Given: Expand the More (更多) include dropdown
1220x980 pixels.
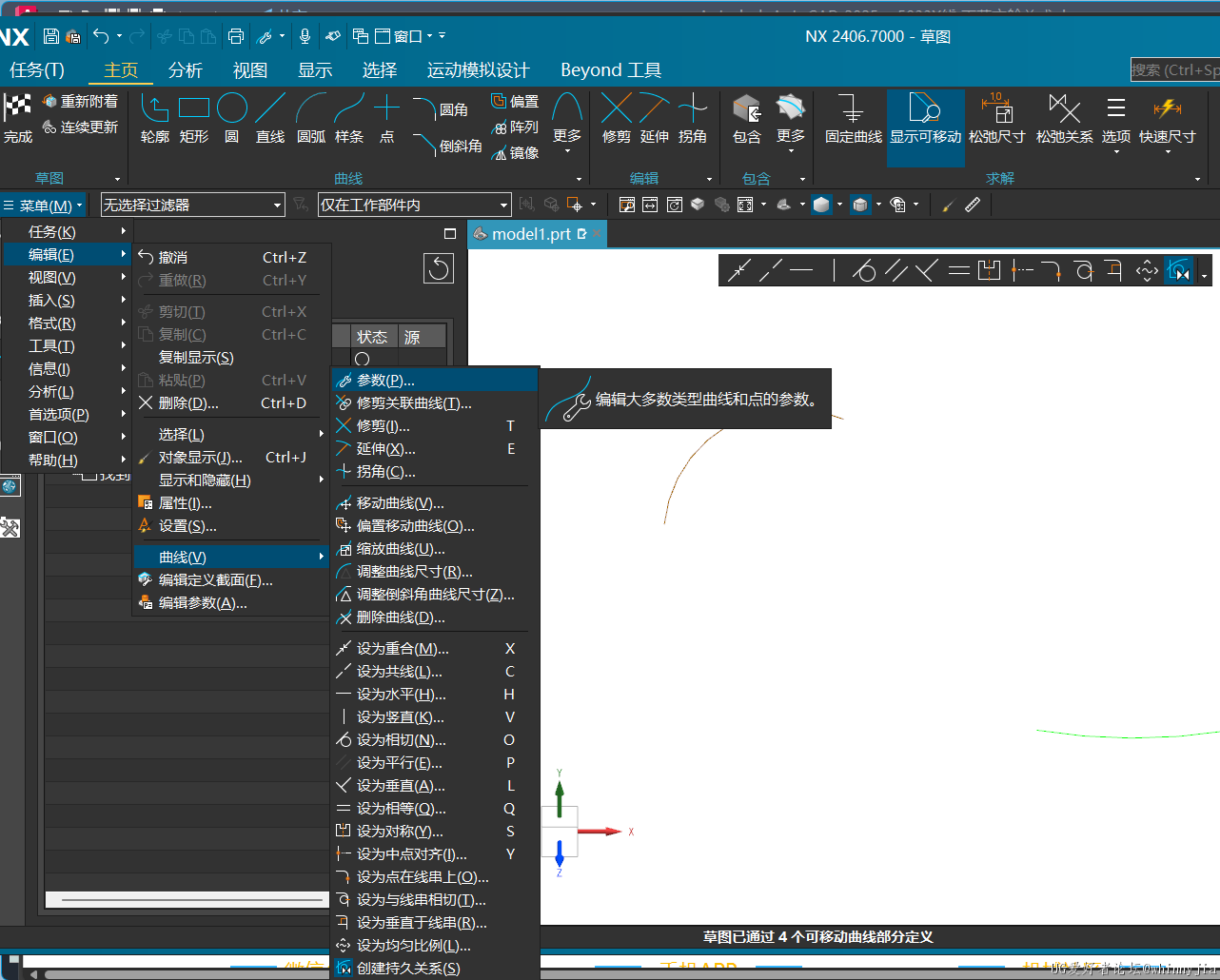Looking at the screenshot, I should [790, 124].
